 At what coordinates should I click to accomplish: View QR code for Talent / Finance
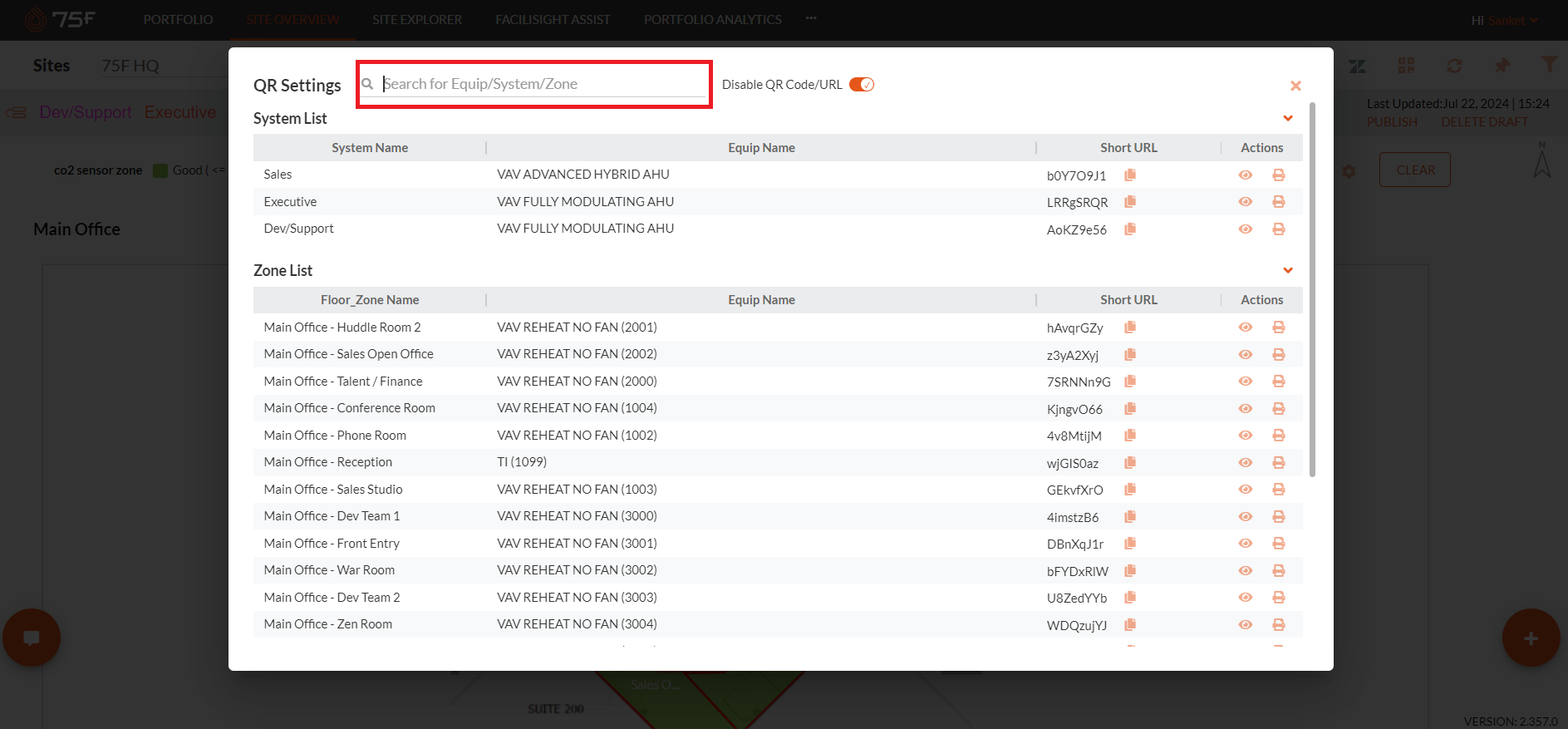pos(1245,382)
